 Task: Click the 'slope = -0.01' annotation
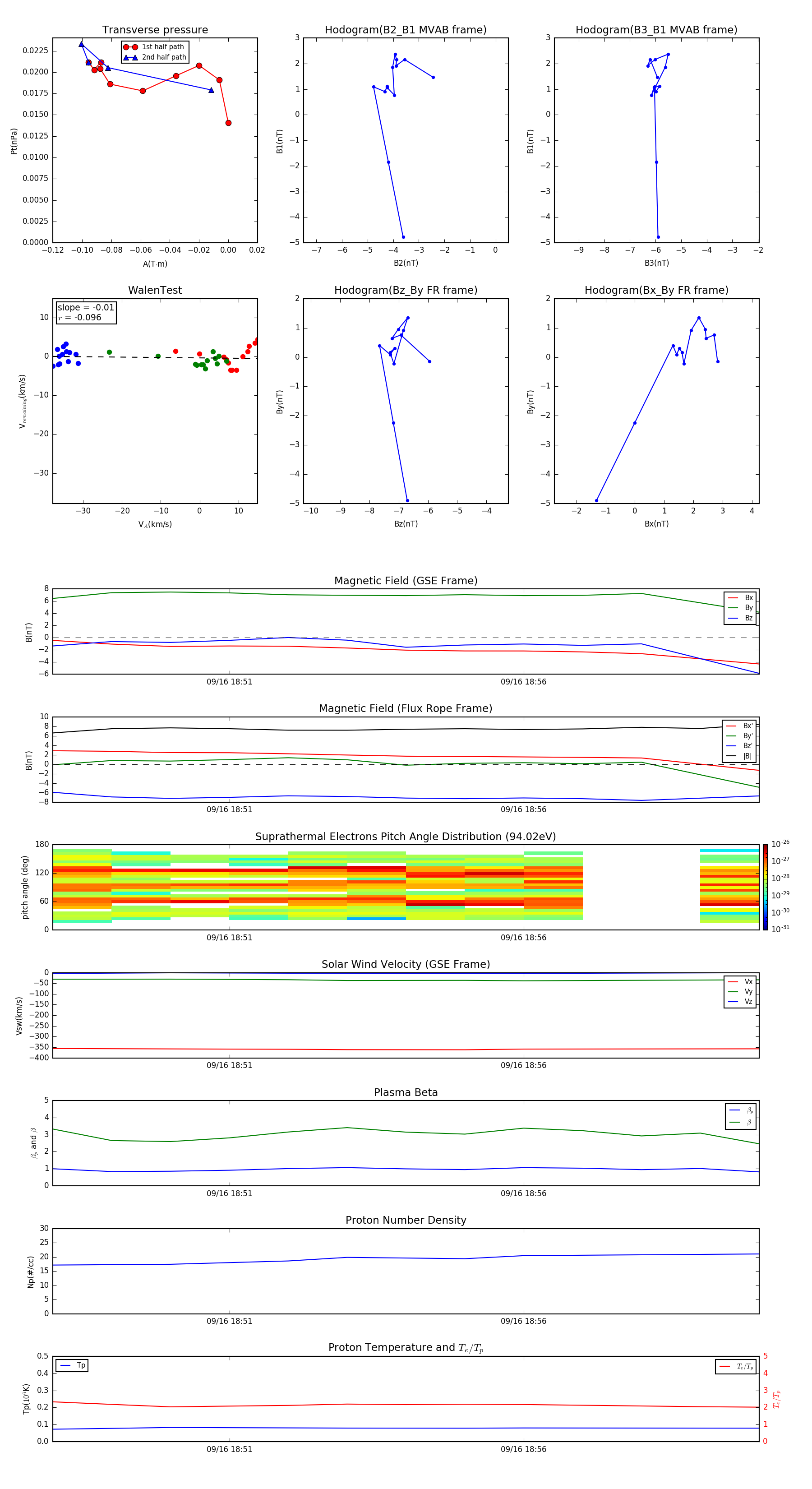[86, 308]
